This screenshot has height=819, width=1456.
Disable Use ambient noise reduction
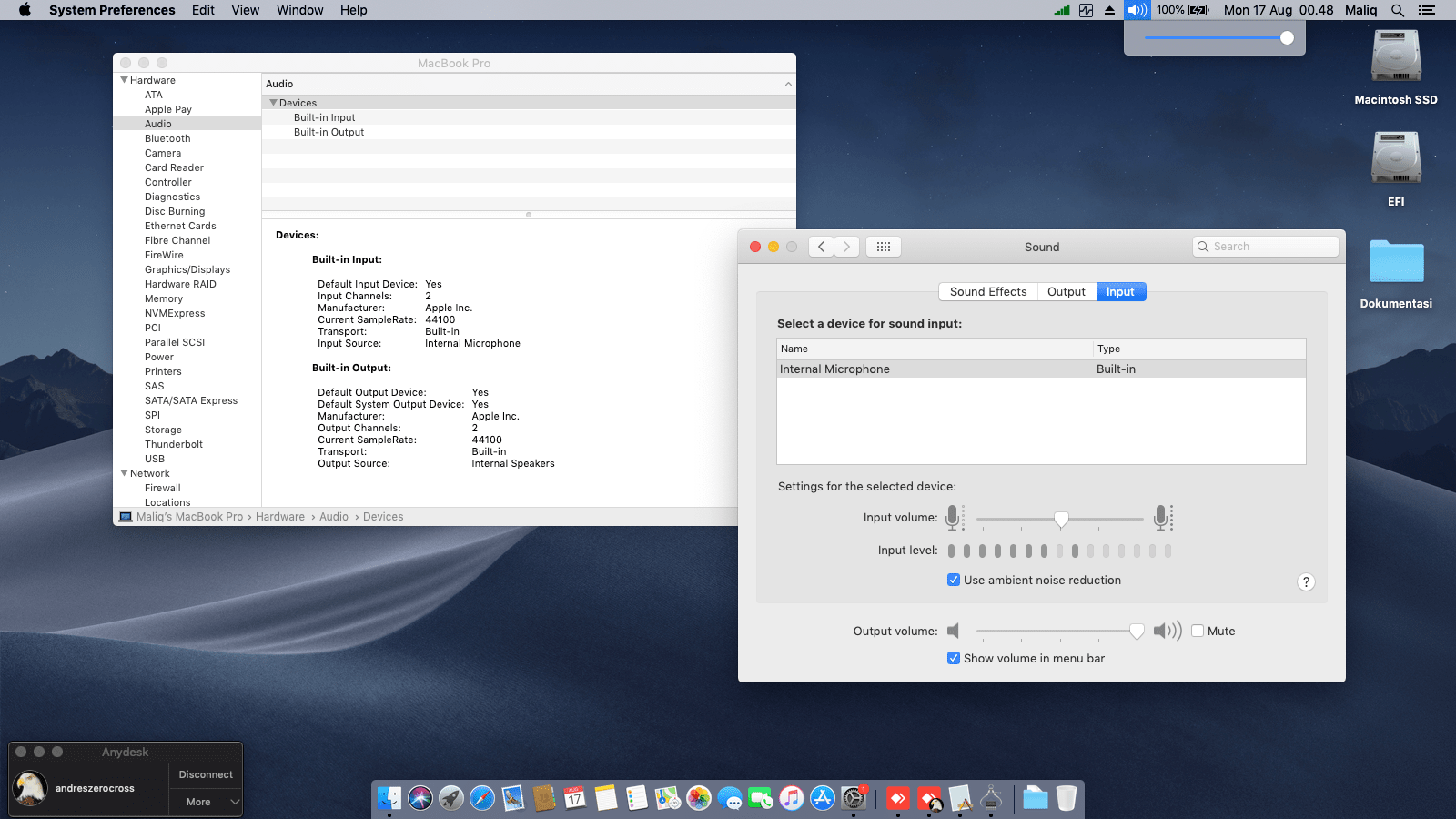[x=954, y=581]
